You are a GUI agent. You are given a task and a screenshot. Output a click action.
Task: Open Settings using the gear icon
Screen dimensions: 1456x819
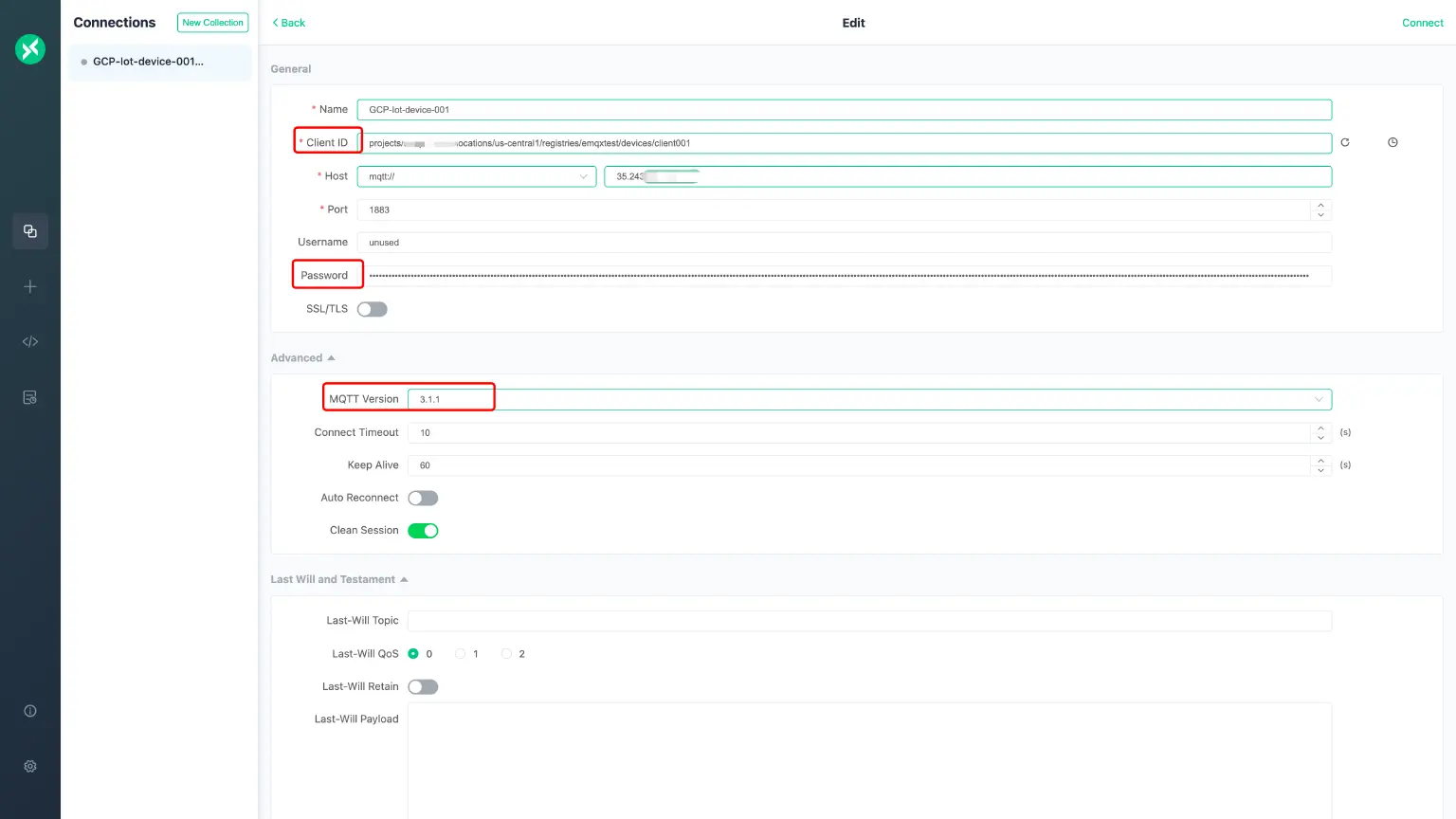(x=30, y=766)
